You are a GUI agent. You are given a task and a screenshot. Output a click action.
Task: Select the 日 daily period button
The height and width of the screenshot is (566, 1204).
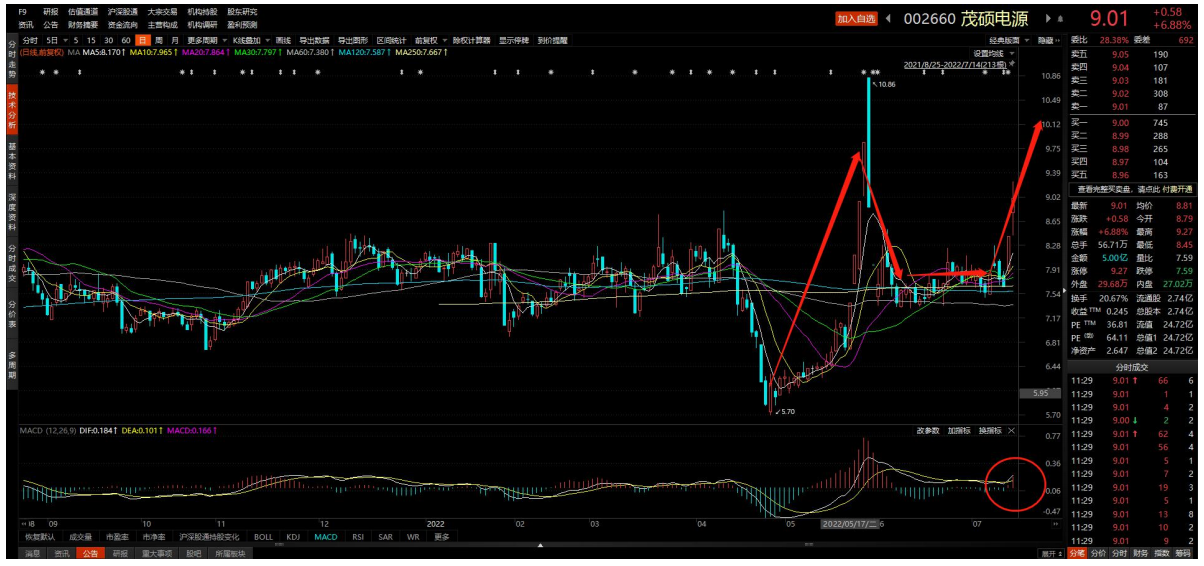coord(143,40)
